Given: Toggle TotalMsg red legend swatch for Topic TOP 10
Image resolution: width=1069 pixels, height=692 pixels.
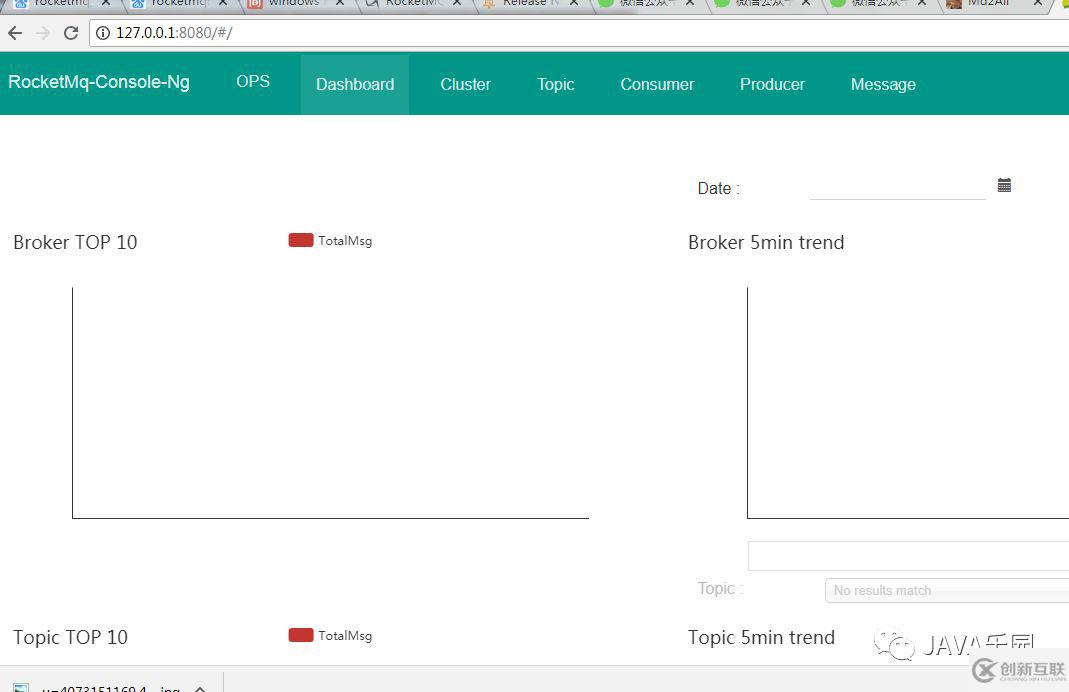Looking at the screenshot, I should [x=301, y=635].
